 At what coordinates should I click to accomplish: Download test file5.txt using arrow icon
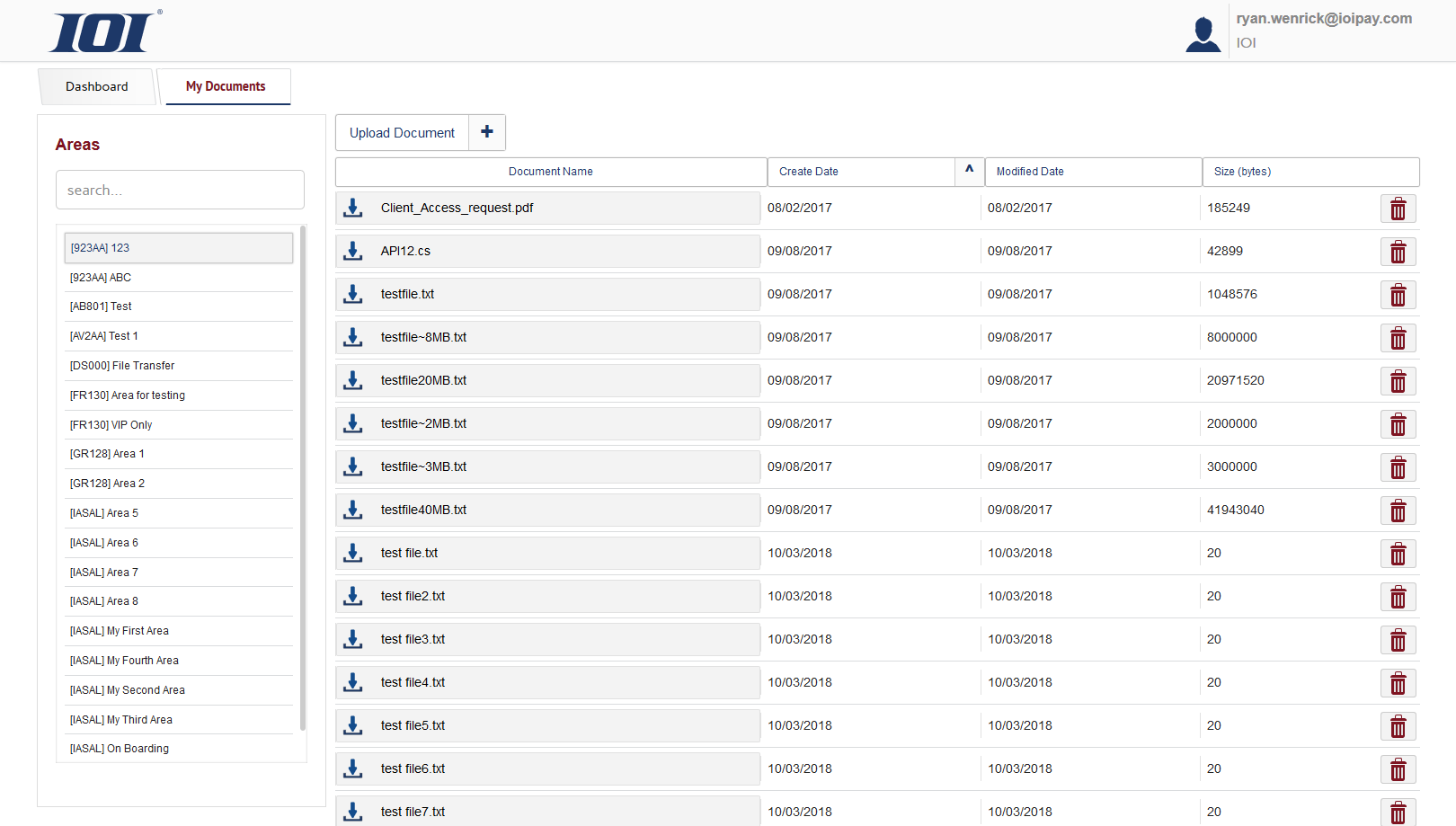[x=353, y=726]
